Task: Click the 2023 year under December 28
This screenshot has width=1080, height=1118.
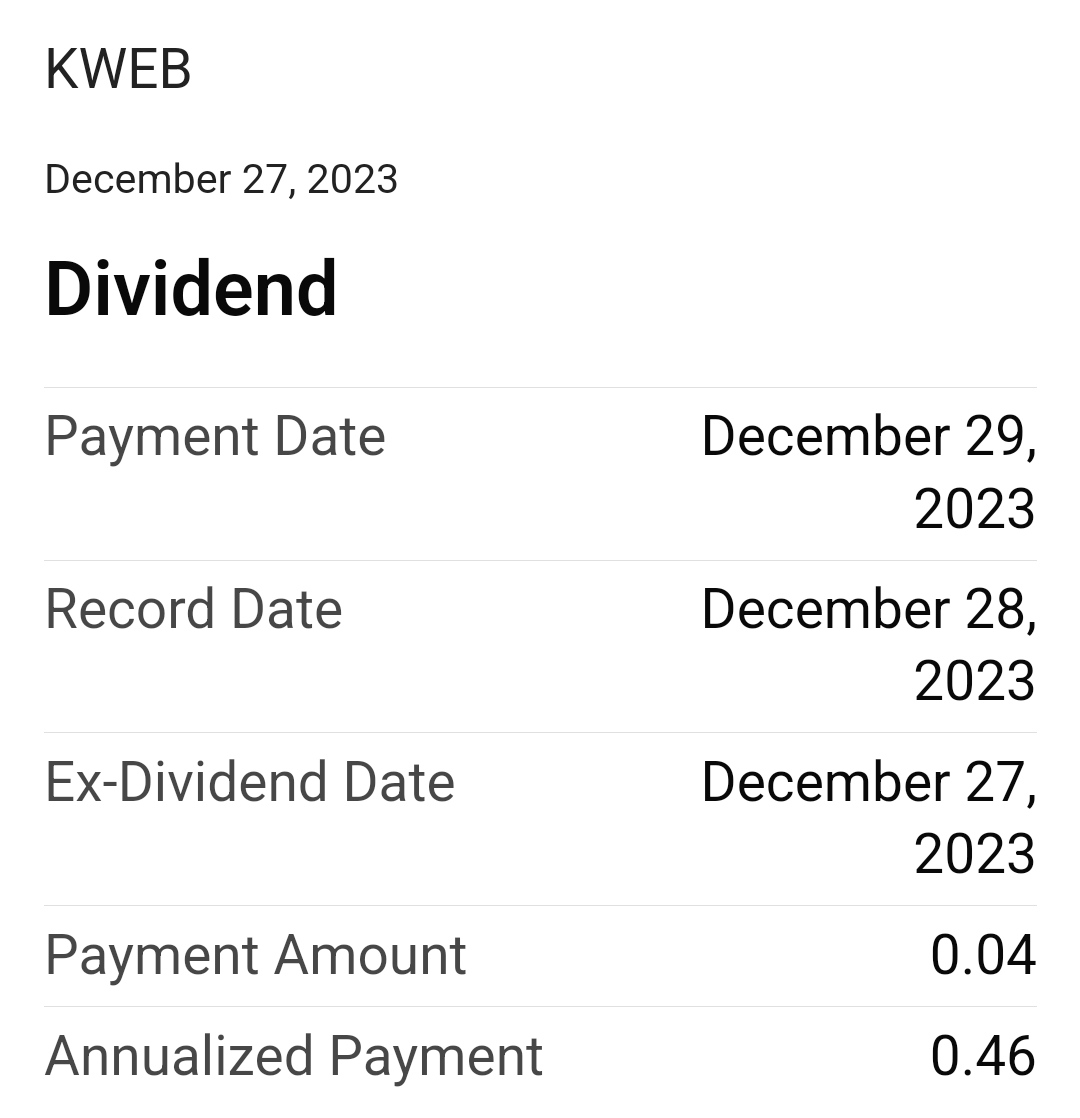Action: [x=974, y=681]
